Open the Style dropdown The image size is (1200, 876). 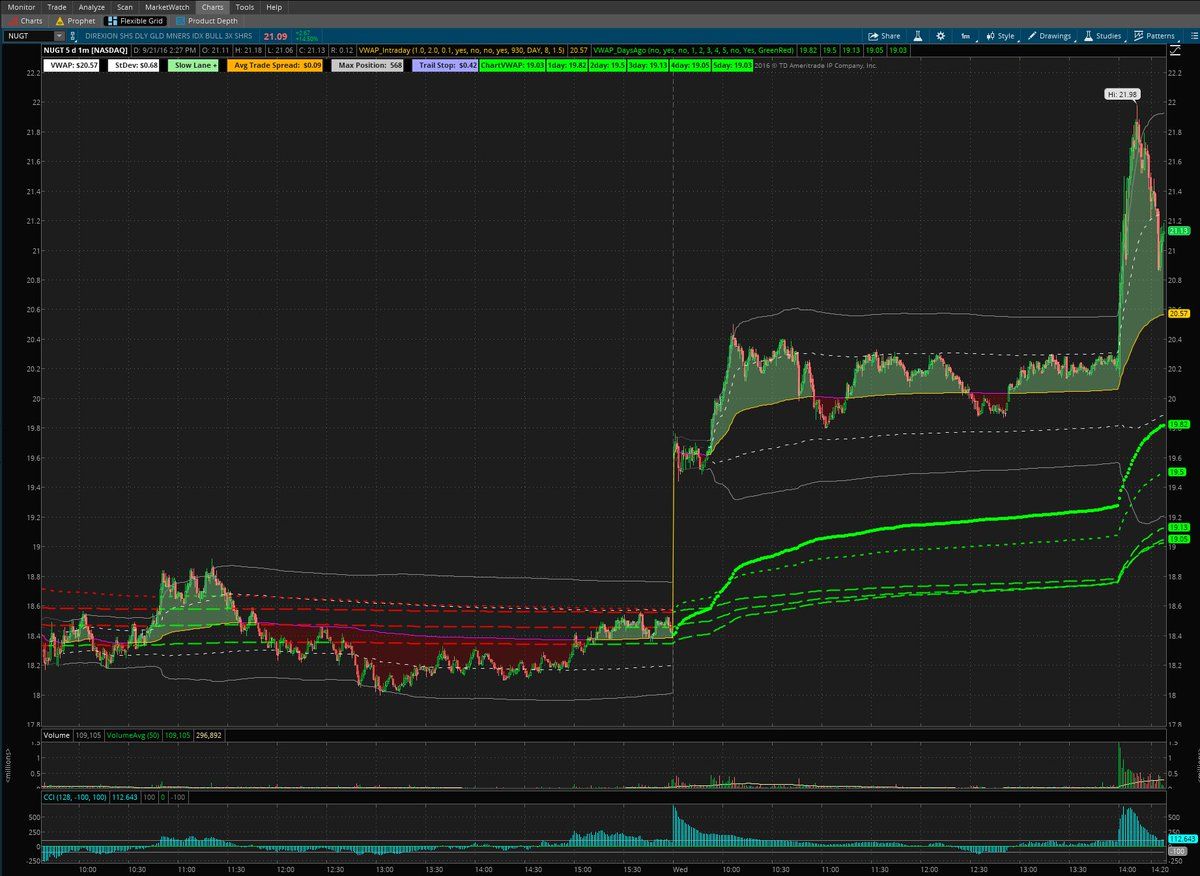pyautogui.click(x=1000, y=36)
